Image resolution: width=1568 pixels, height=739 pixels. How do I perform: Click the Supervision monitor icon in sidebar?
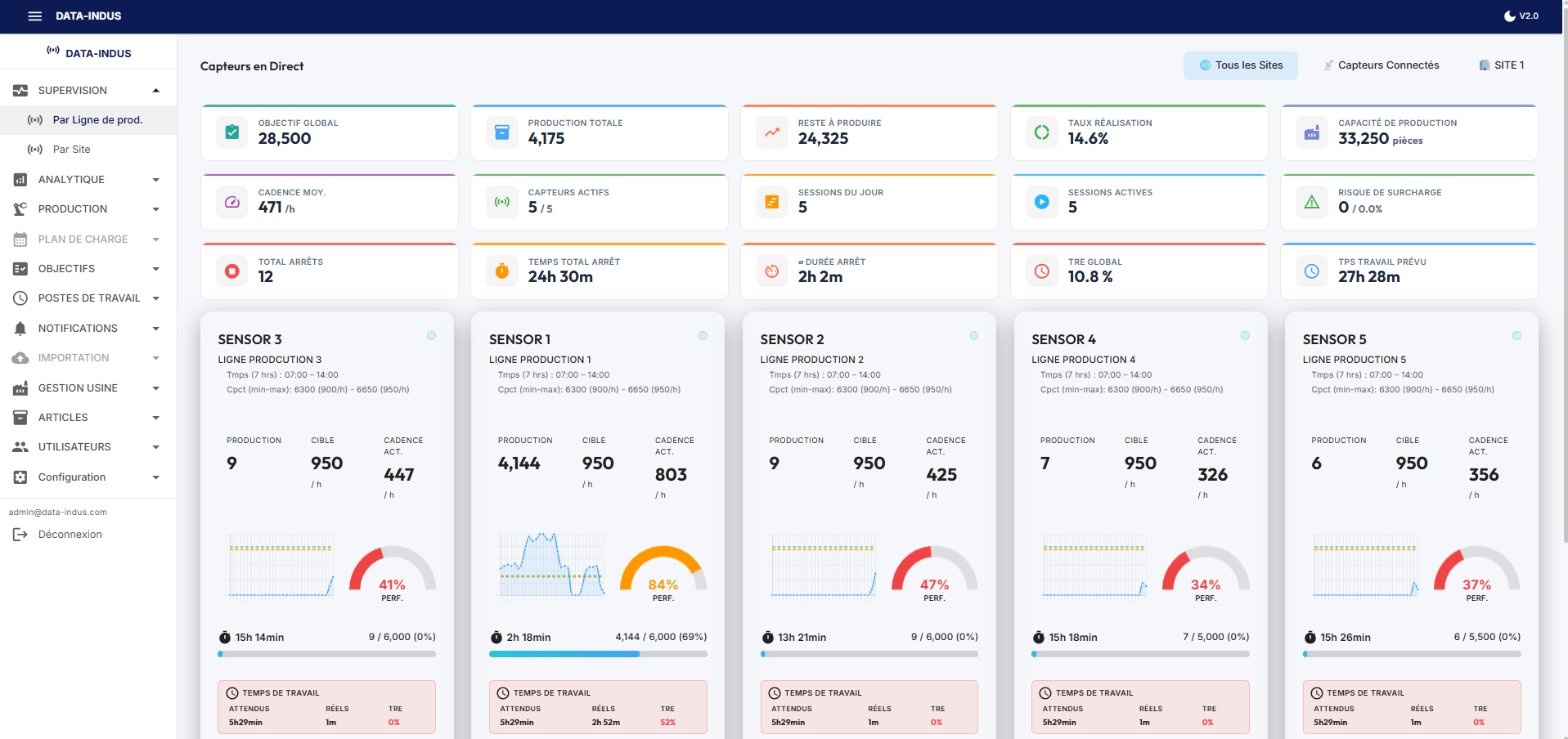pyautogui.click(x=20, y=90)
